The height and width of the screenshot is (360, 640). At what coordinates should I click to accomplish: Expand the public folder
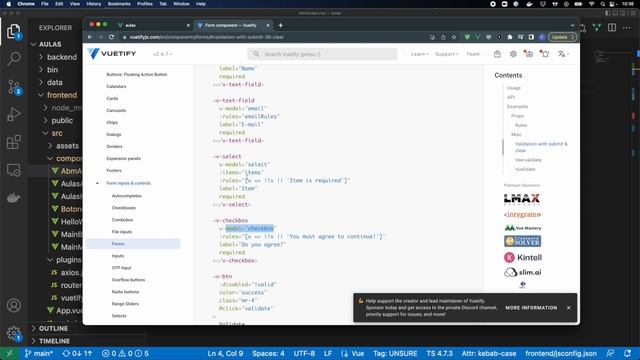(x=62, y=120)
